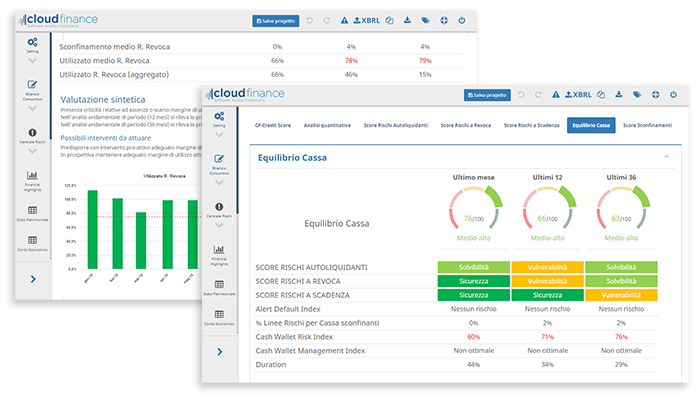Click Valutazione sintetica heading
Screen dimensions: 700x396
103,100
